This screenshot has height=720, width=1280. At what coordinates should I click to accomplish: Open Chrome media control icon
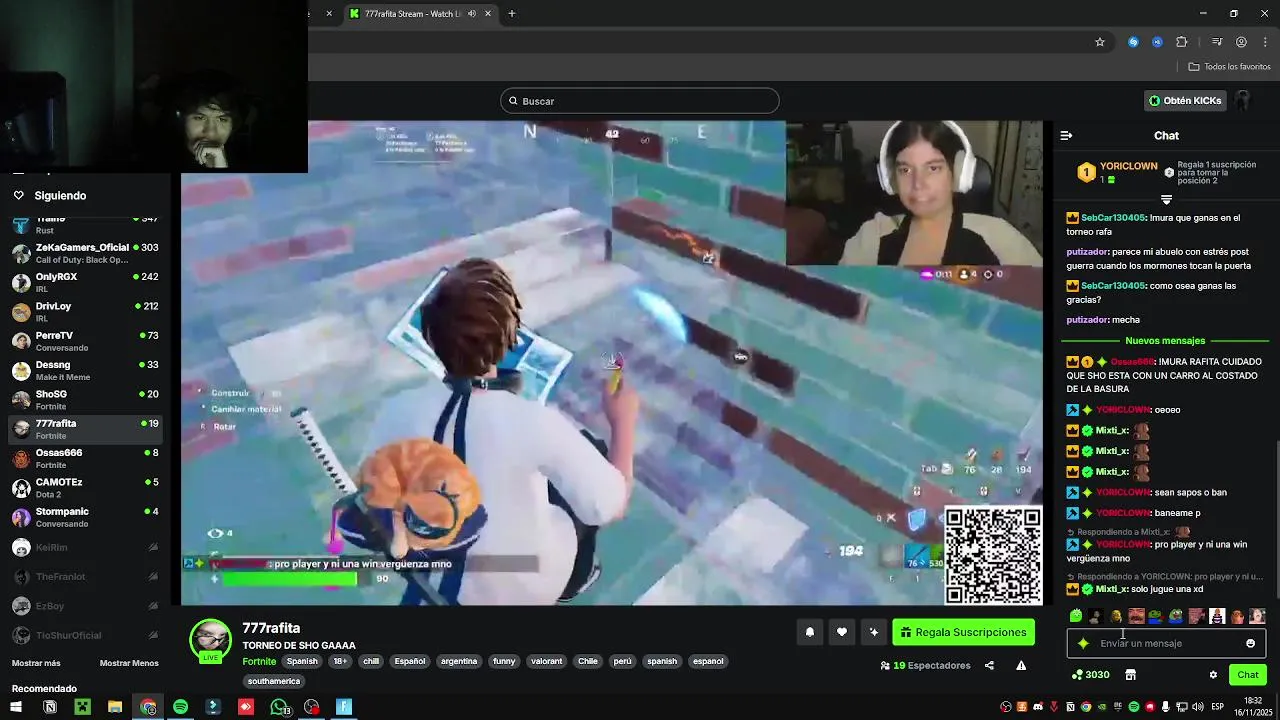pos(1217,42)
